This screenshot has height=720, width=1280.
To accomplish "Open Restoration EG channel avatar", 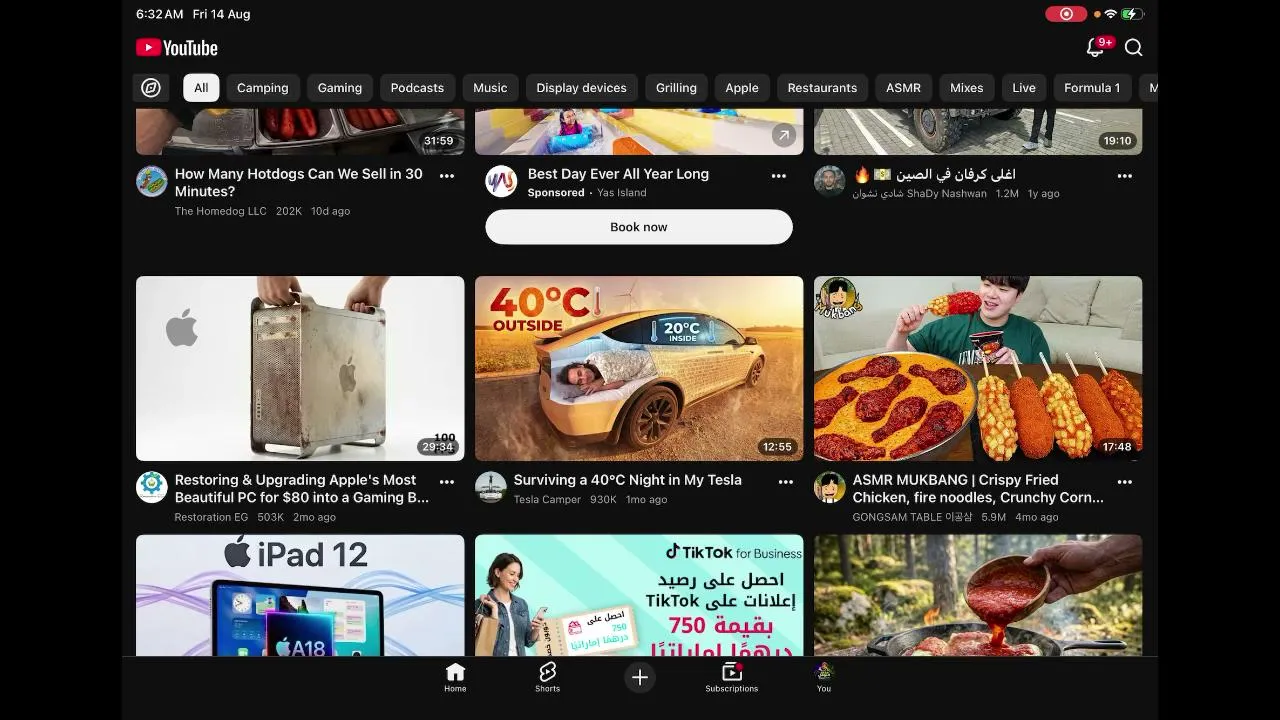I will [152, 487].
